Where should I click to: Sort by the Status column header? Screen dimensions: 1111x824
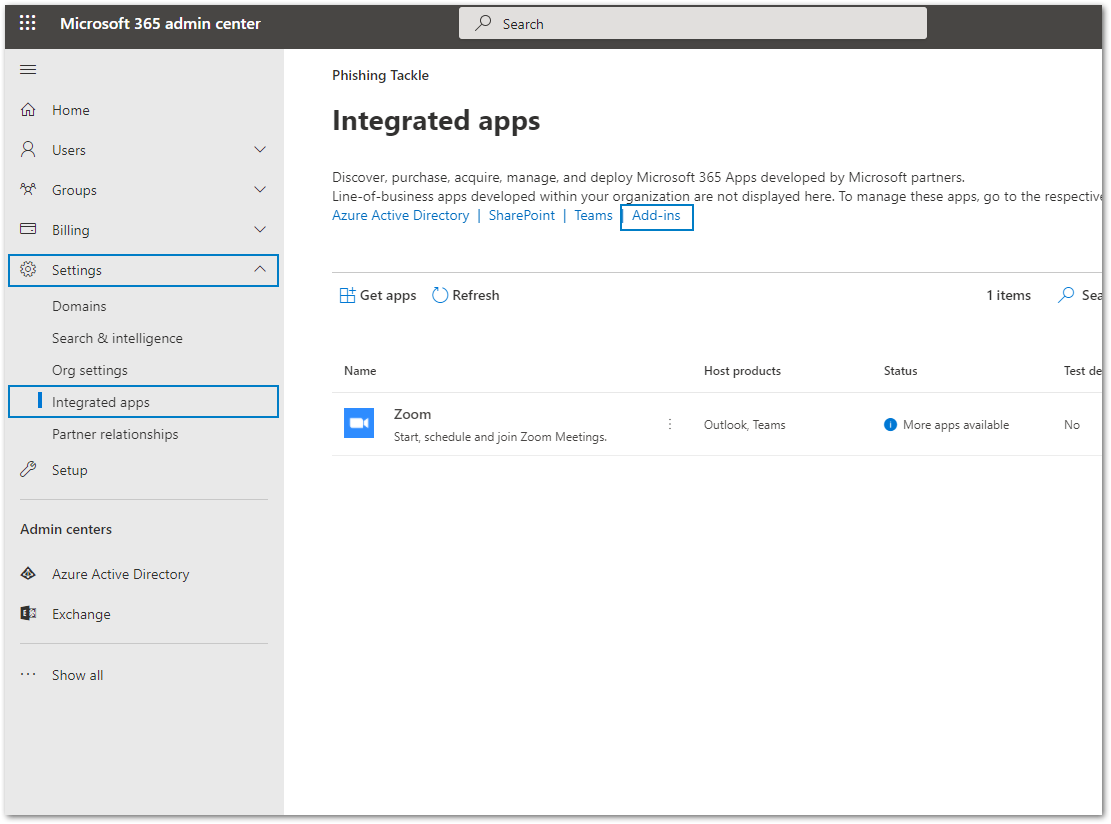click(900, 371)
